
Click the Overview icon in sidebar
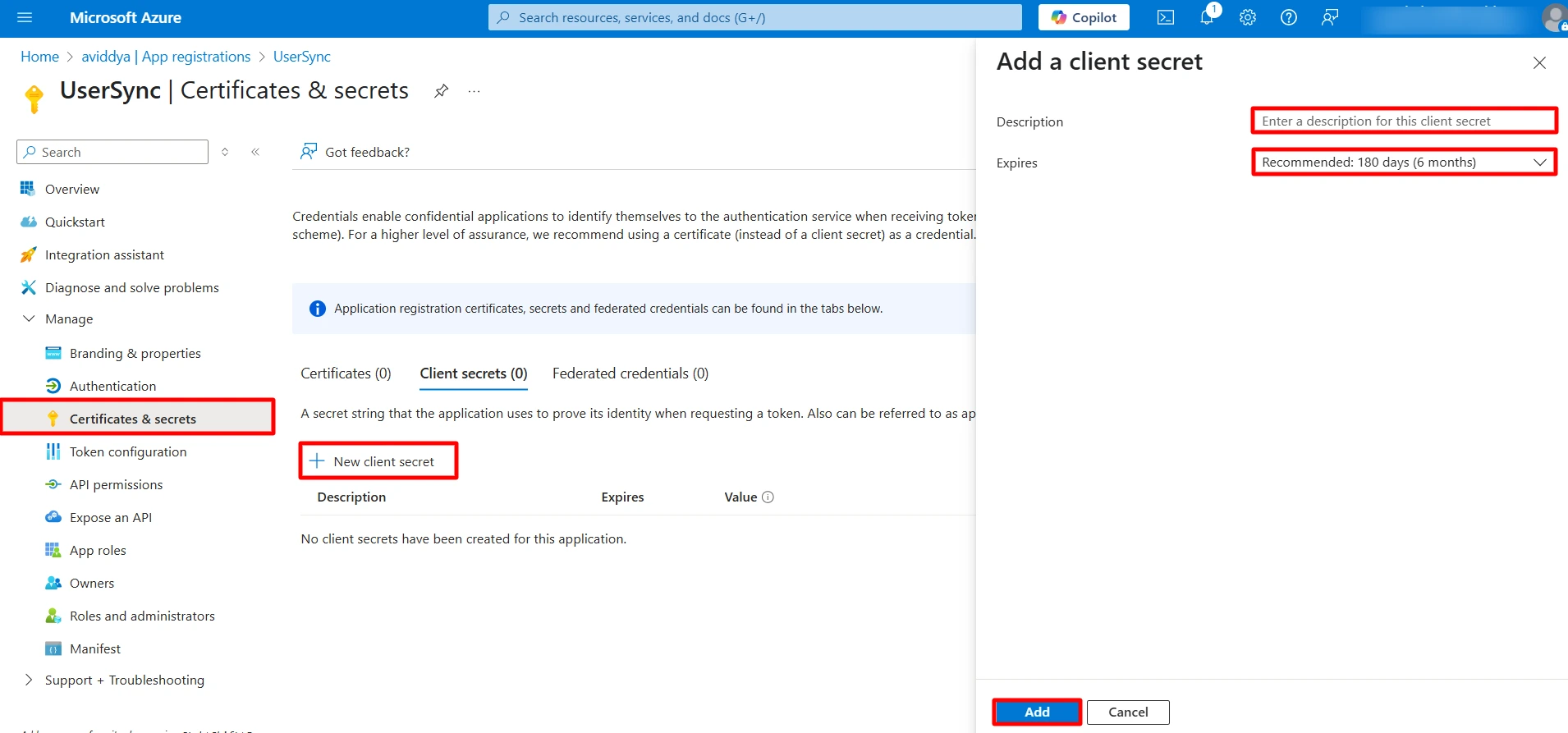[28, 189]
